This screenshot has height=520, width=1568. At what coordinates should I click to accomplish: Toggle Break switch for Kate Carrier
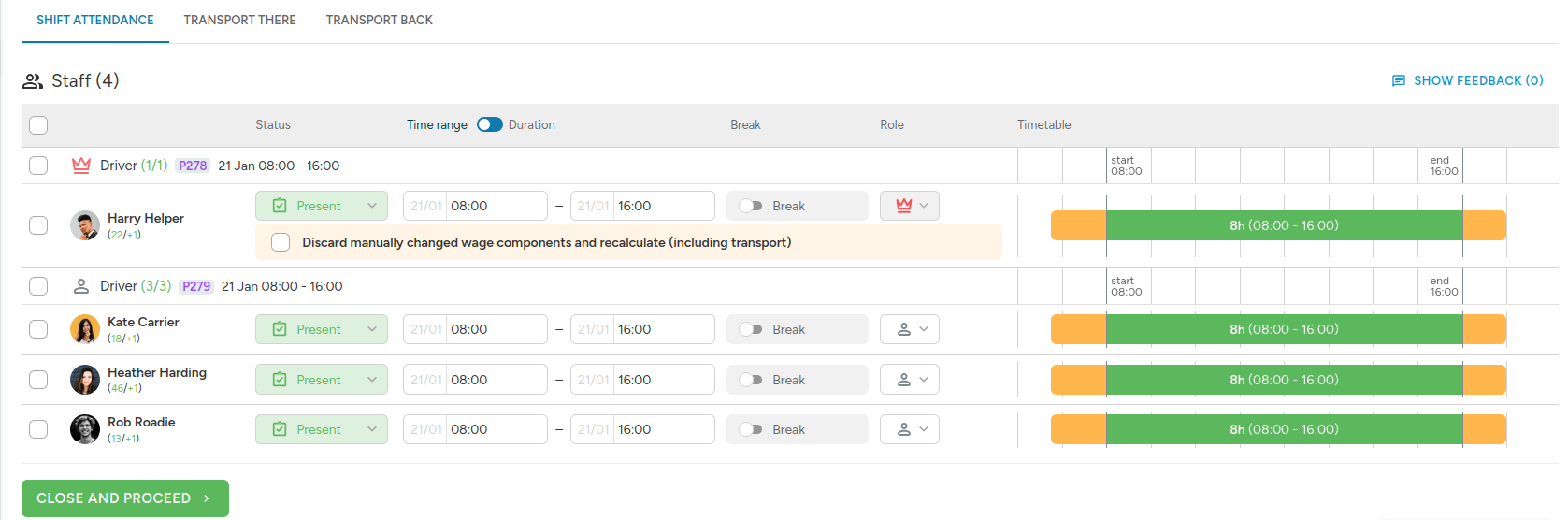(751, 329)
